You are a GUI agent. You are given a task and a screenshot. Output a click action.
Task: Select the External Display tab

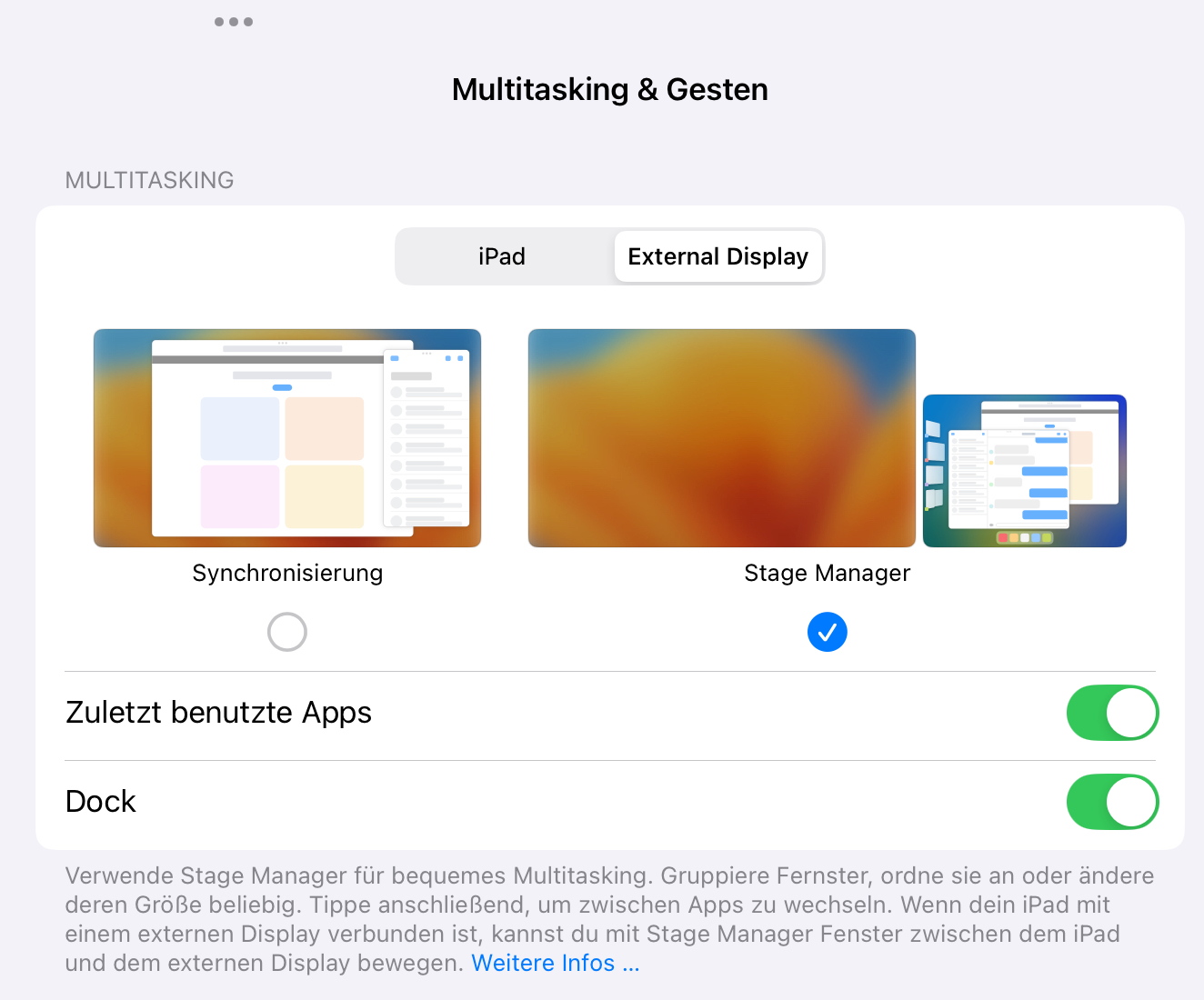[718, 256]
